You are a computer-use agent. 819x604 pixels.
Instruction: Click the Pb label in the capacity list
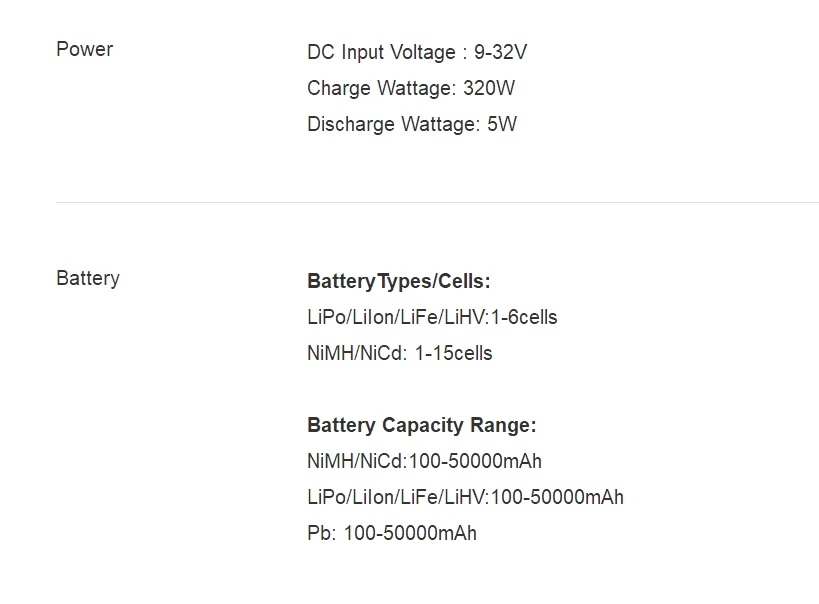320,533
